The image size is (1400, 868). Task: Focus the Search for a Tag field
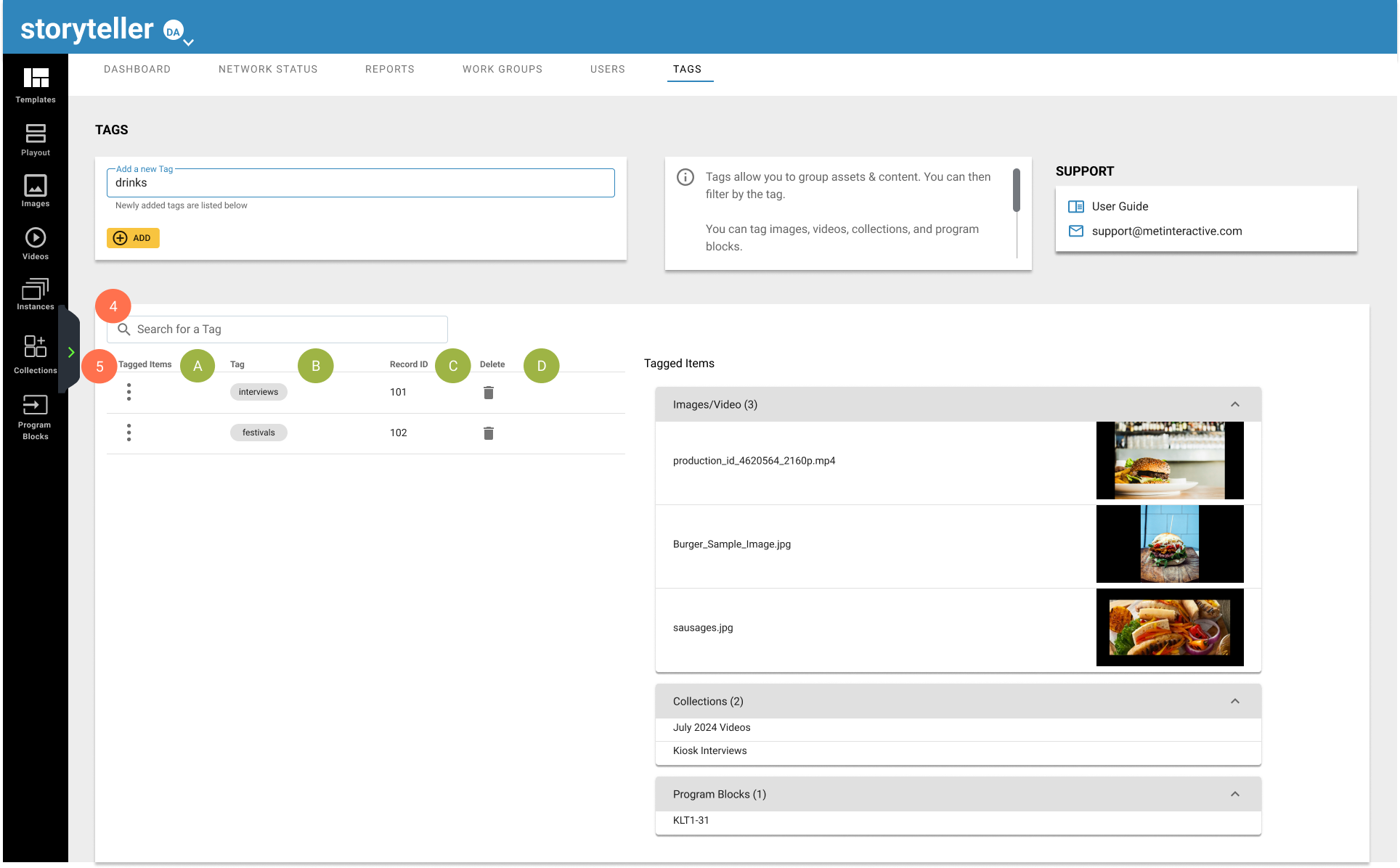tap(277, 329)
